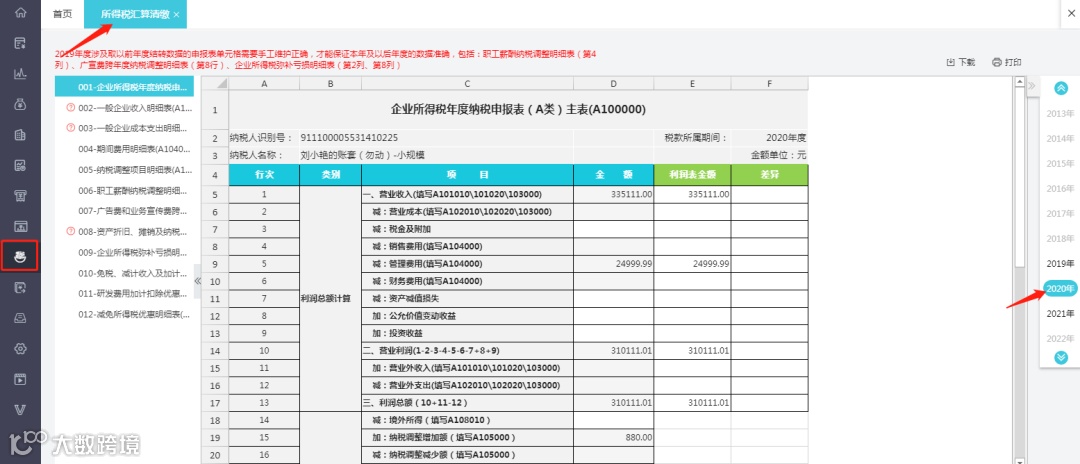Click the 利润表金额 header cell
This screenshot has width=1080, height=464.
(693, 175)
